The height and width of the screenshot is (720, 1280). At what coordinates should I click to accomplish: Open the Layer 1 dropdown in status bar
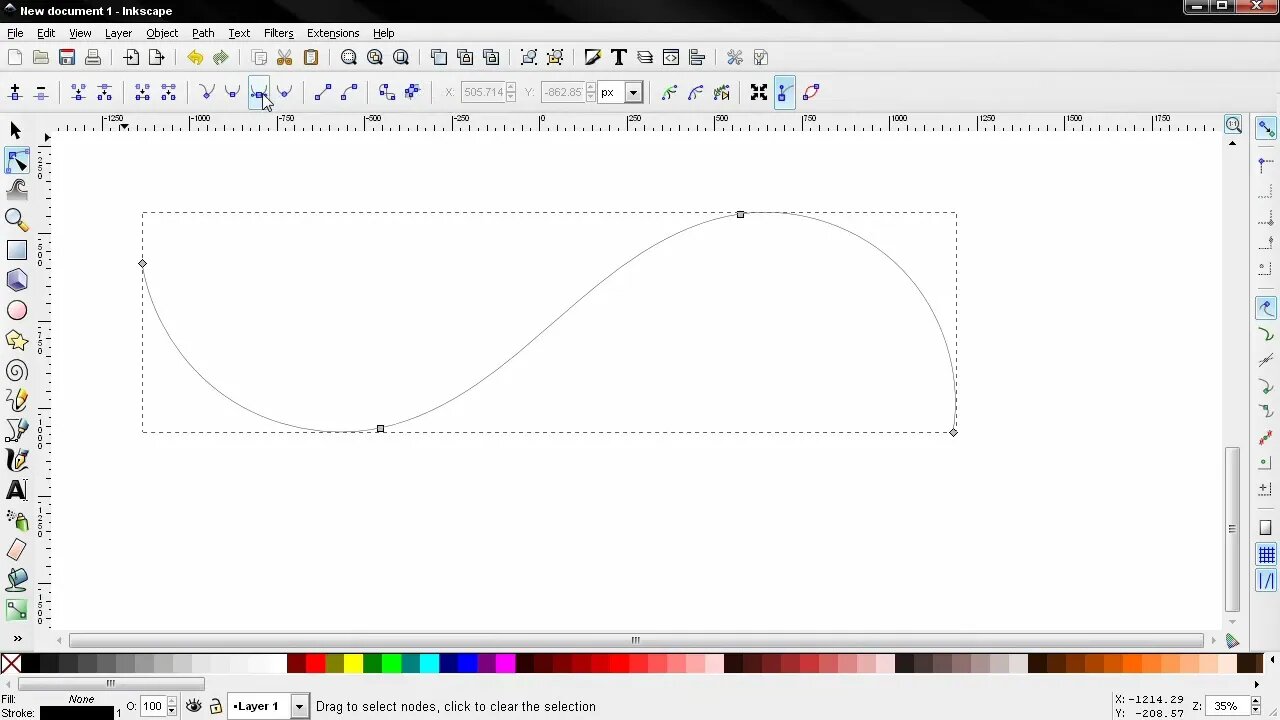[x=299, y=706]
